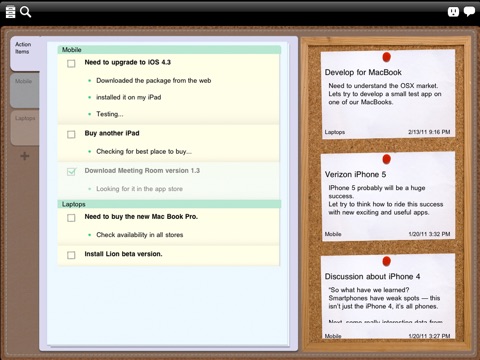Select installed it on my iPad bullet

129,97
